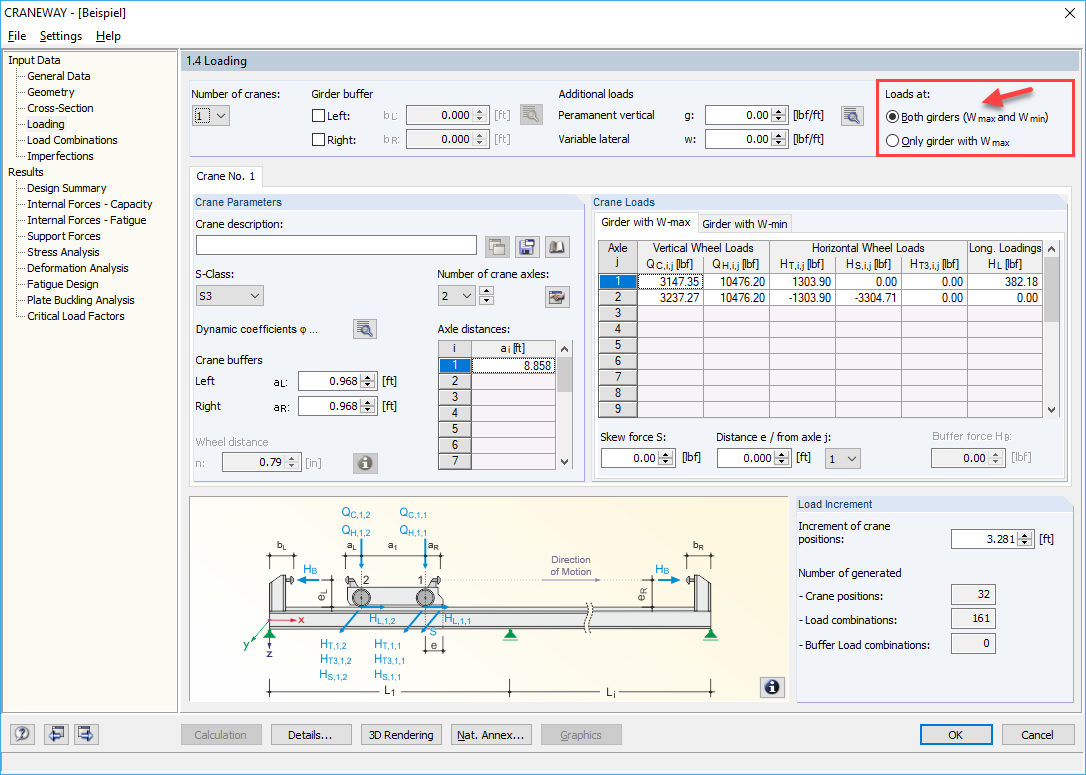The image size is (1086, 775).
Task: Open the Settings menu
Action: (61, 36)
